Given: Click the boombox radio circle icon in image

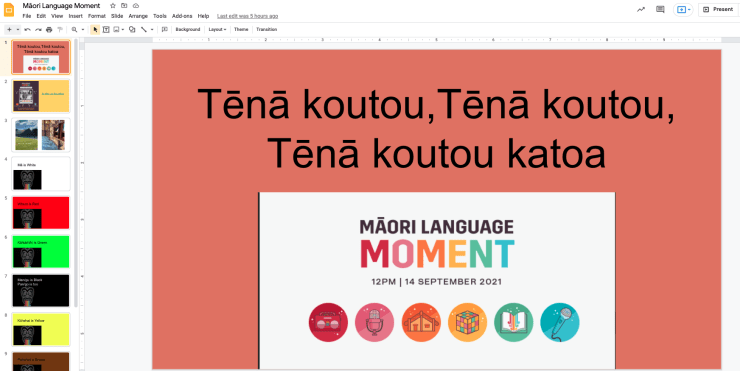Looking at the screenshot, I should click(x=328, y=322).
